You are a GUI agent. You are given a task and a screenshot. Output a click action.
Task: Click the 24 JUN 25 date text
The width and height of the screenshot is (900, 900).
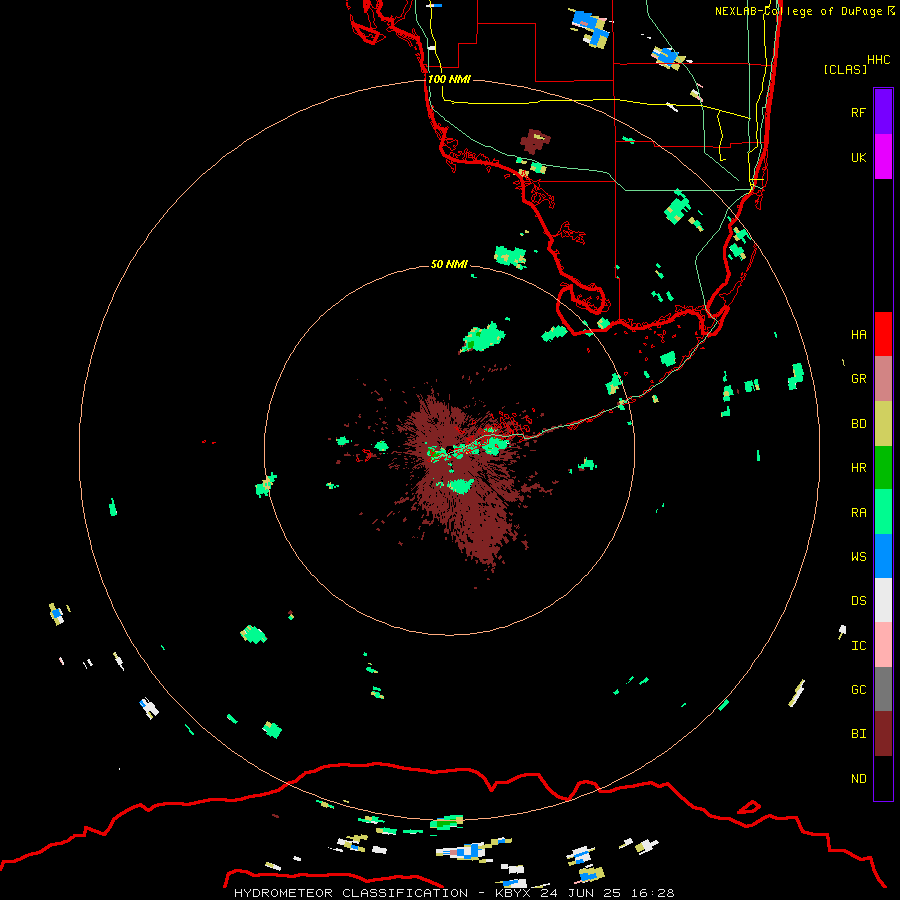(581, 893)
